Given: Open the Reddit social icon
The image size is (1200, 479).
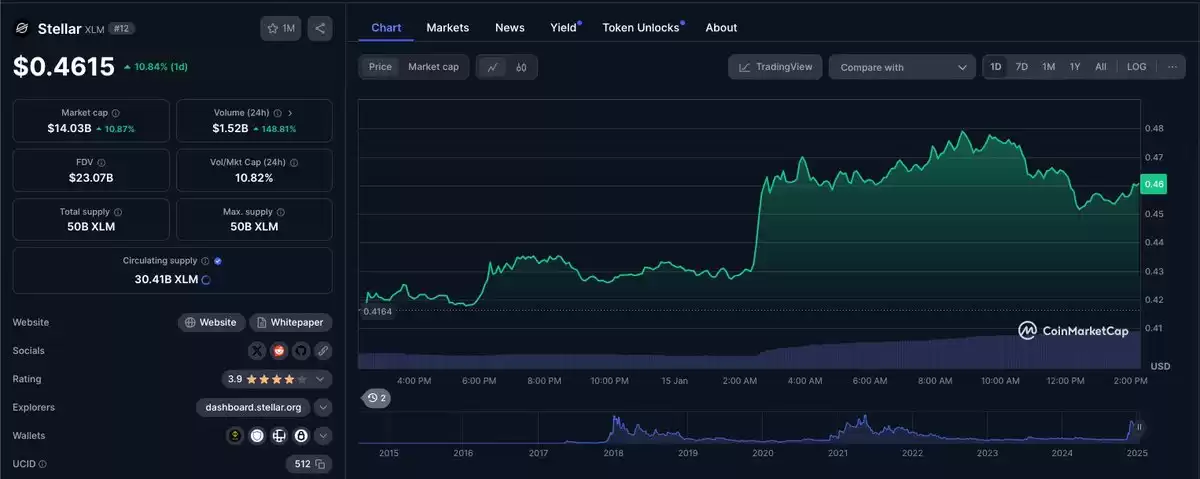Looking at the screenshot, I should point(279,351).
